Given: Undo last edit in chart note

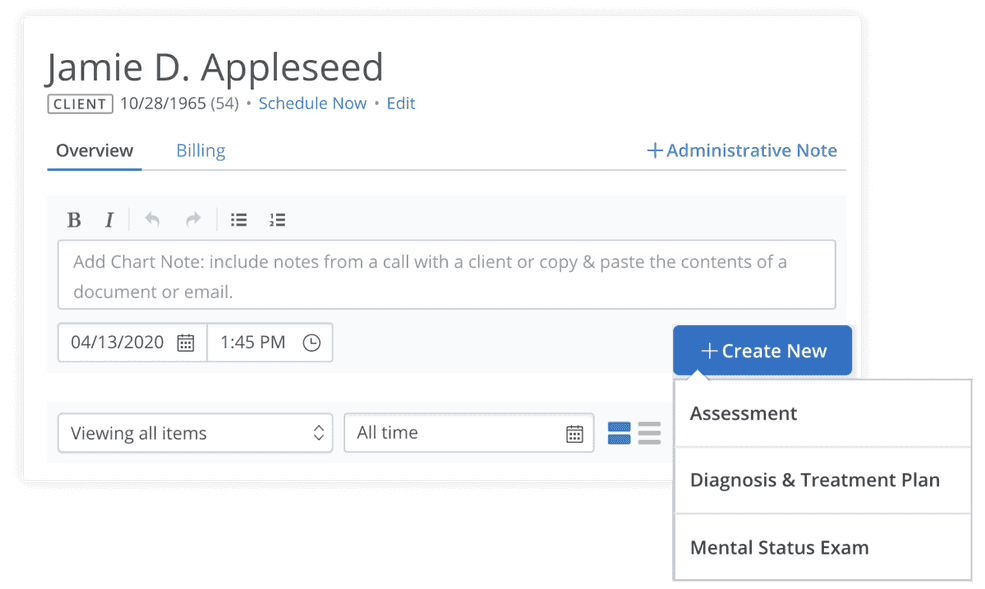Looking at the screenshot, I should (152, 219).
